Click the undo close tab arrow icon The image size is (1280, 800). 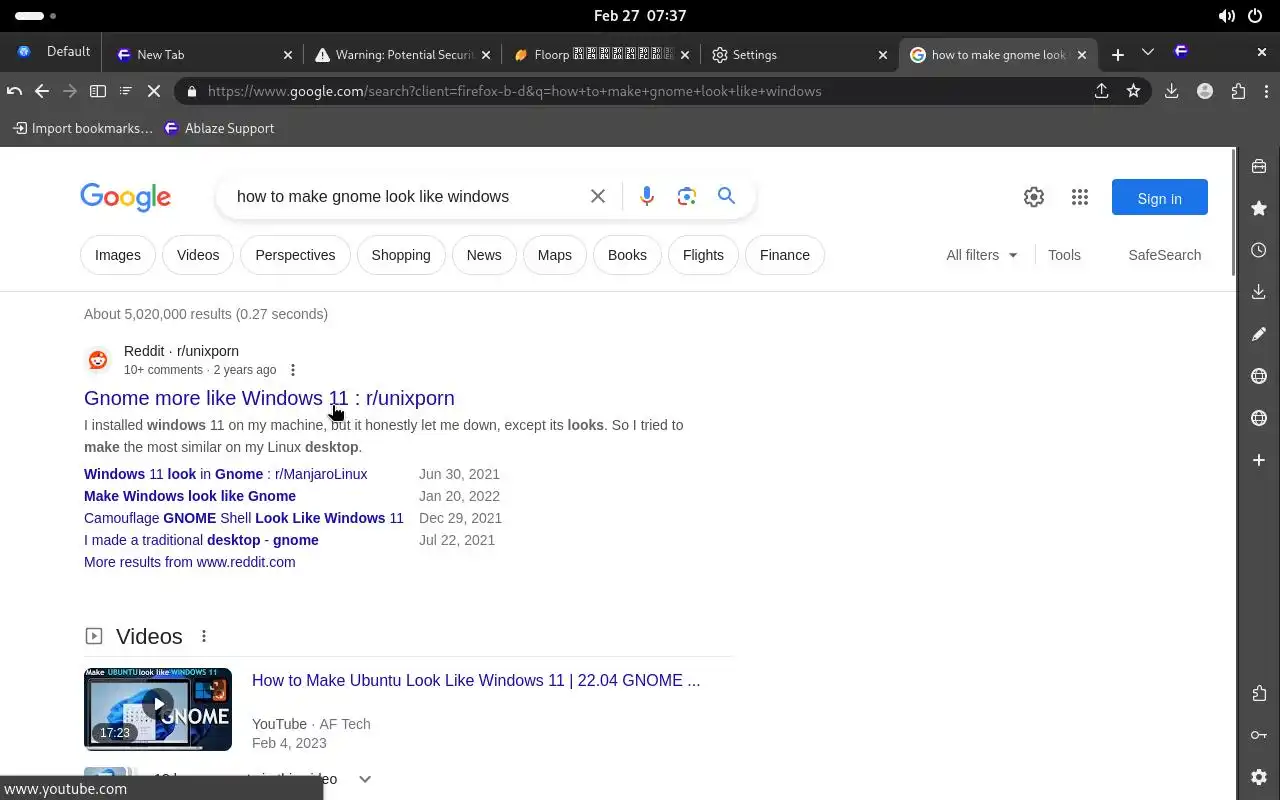pos(14,91)
